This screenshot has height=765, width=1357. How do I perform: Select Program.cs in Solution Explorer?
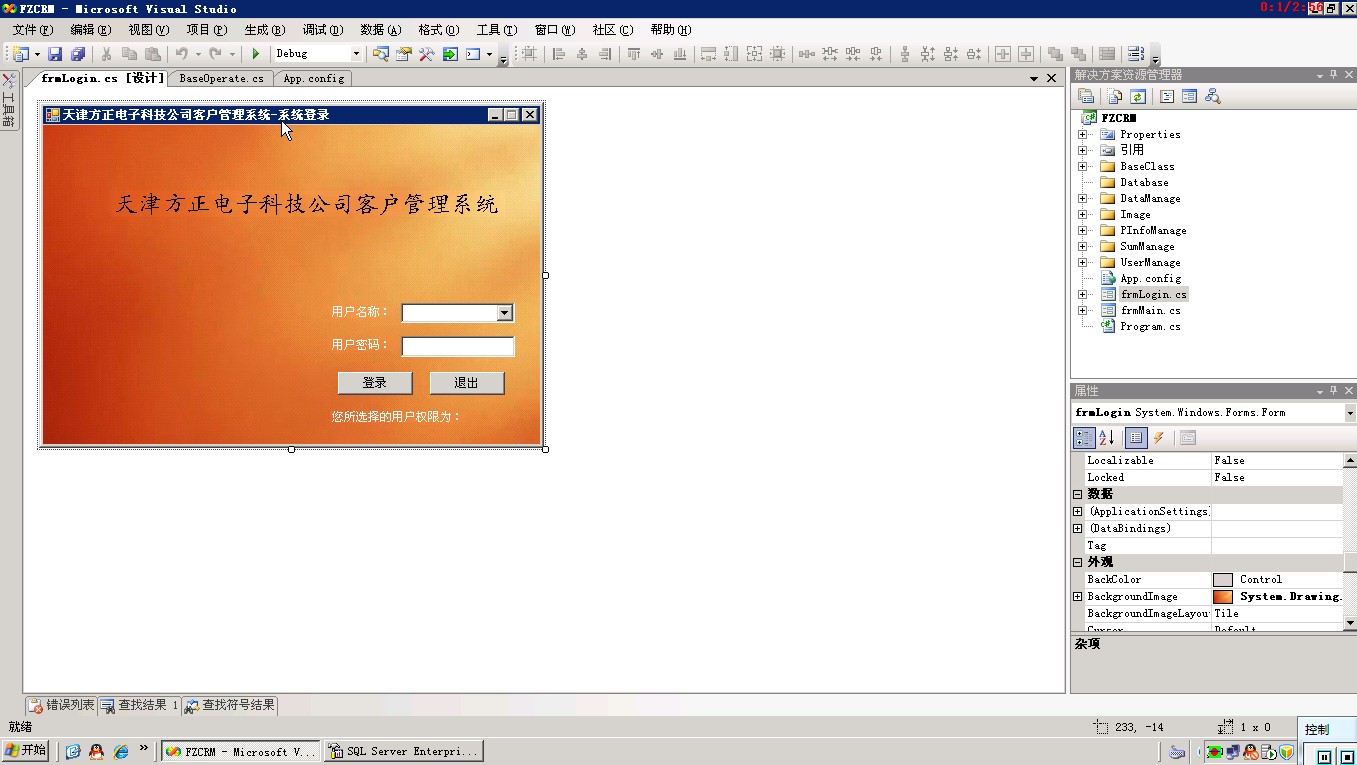click(1150, 326)
